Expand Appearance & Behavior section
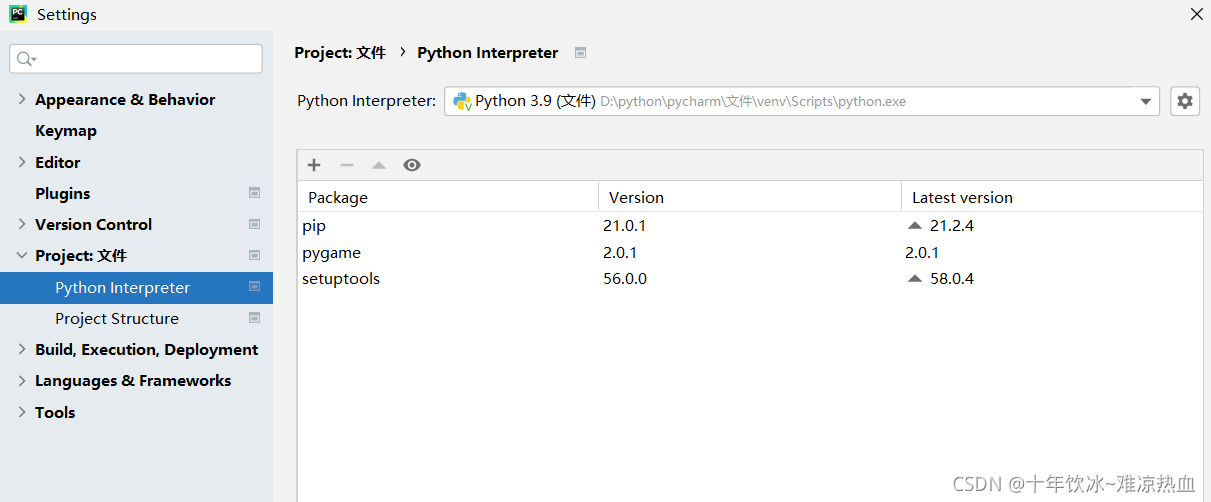 point(22,99)
